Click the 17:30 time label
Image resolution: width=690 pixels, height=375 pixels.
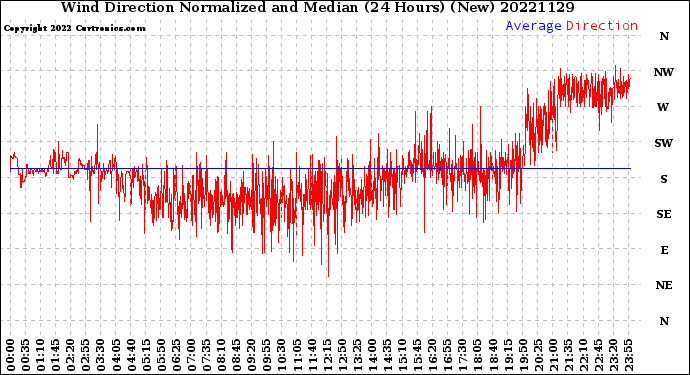tap(463, 355)
